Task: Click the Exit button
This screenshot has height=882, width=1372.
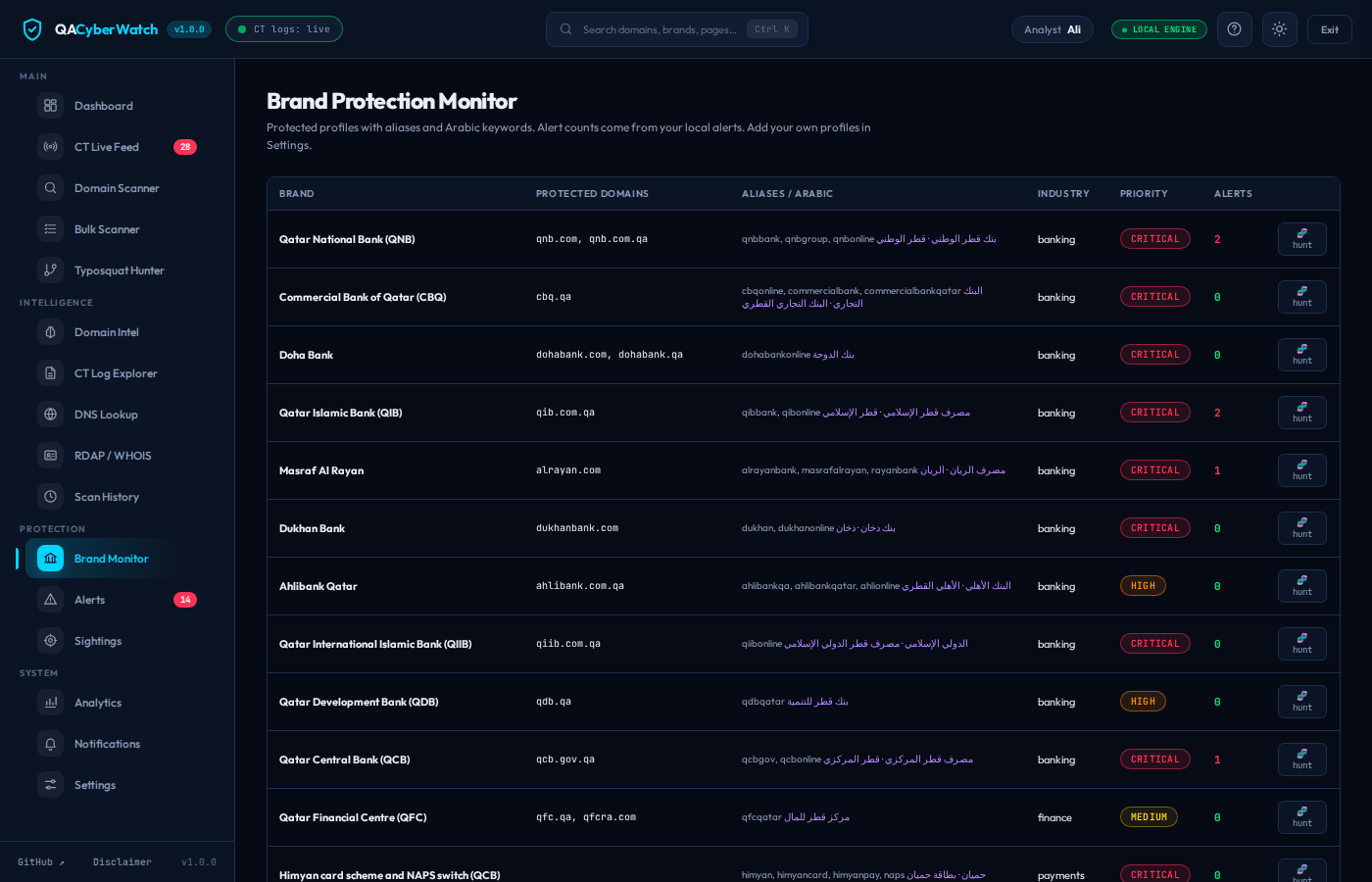Action: (1330, 29)
